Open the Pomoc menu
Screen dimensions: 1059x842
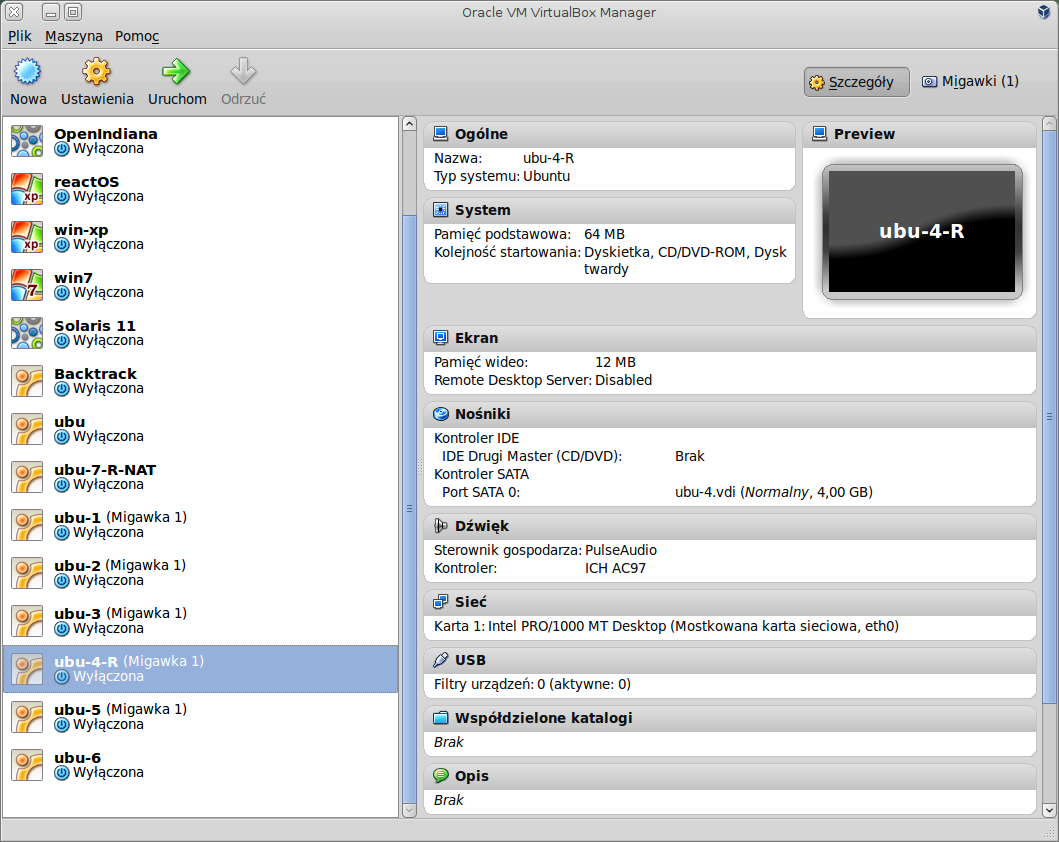[137, 36]
